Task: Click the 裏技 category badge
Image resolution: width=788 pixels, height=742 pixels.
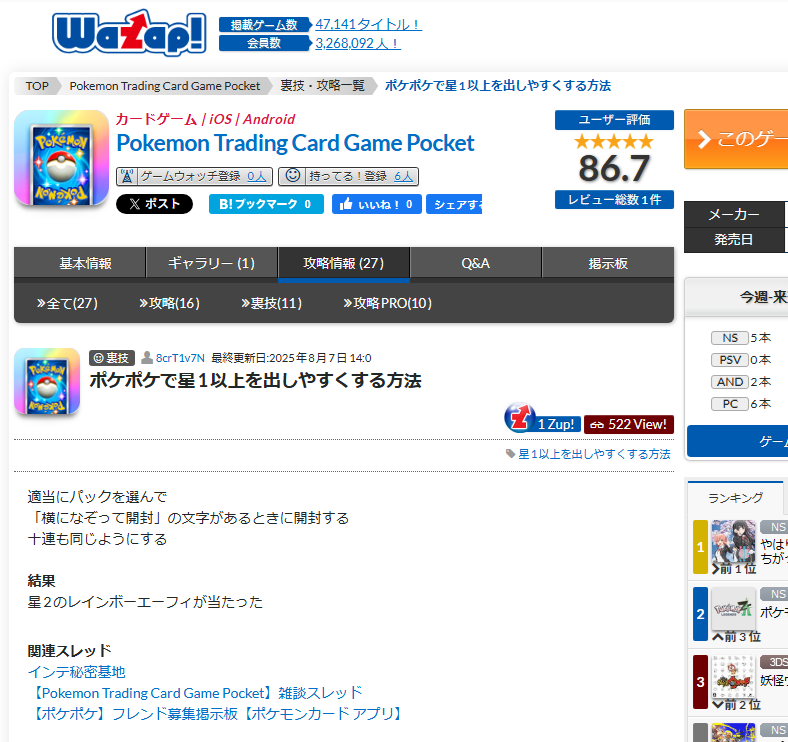Action: (112, 358)
